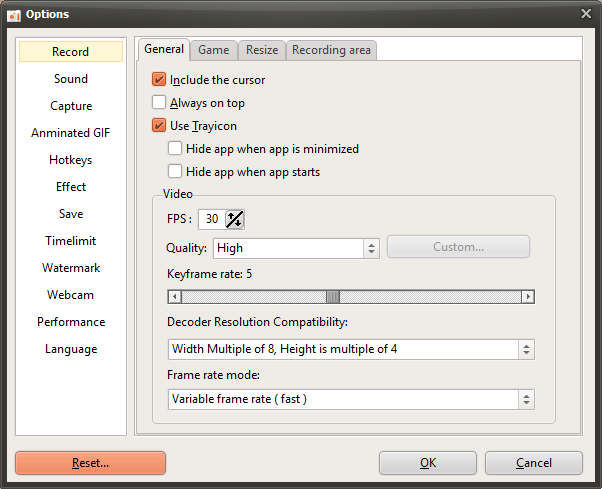
Task: Click the Cancel button
Action: click(x=533, y=463)
